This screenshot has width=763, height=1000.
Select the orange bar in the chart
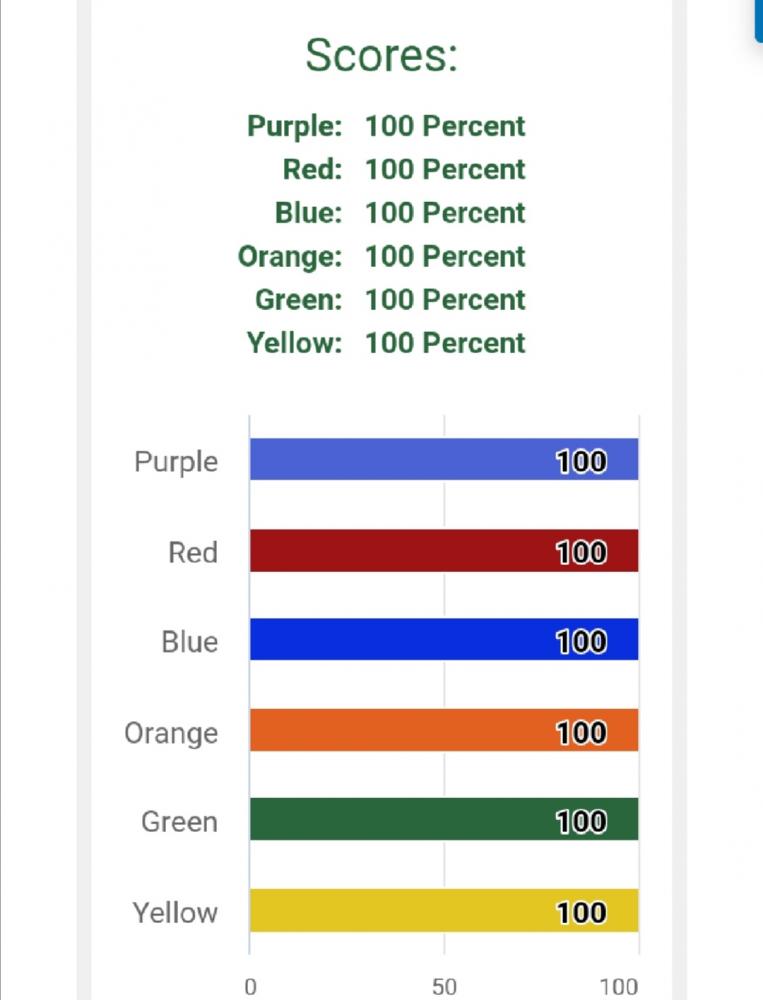tap(443, 731)
